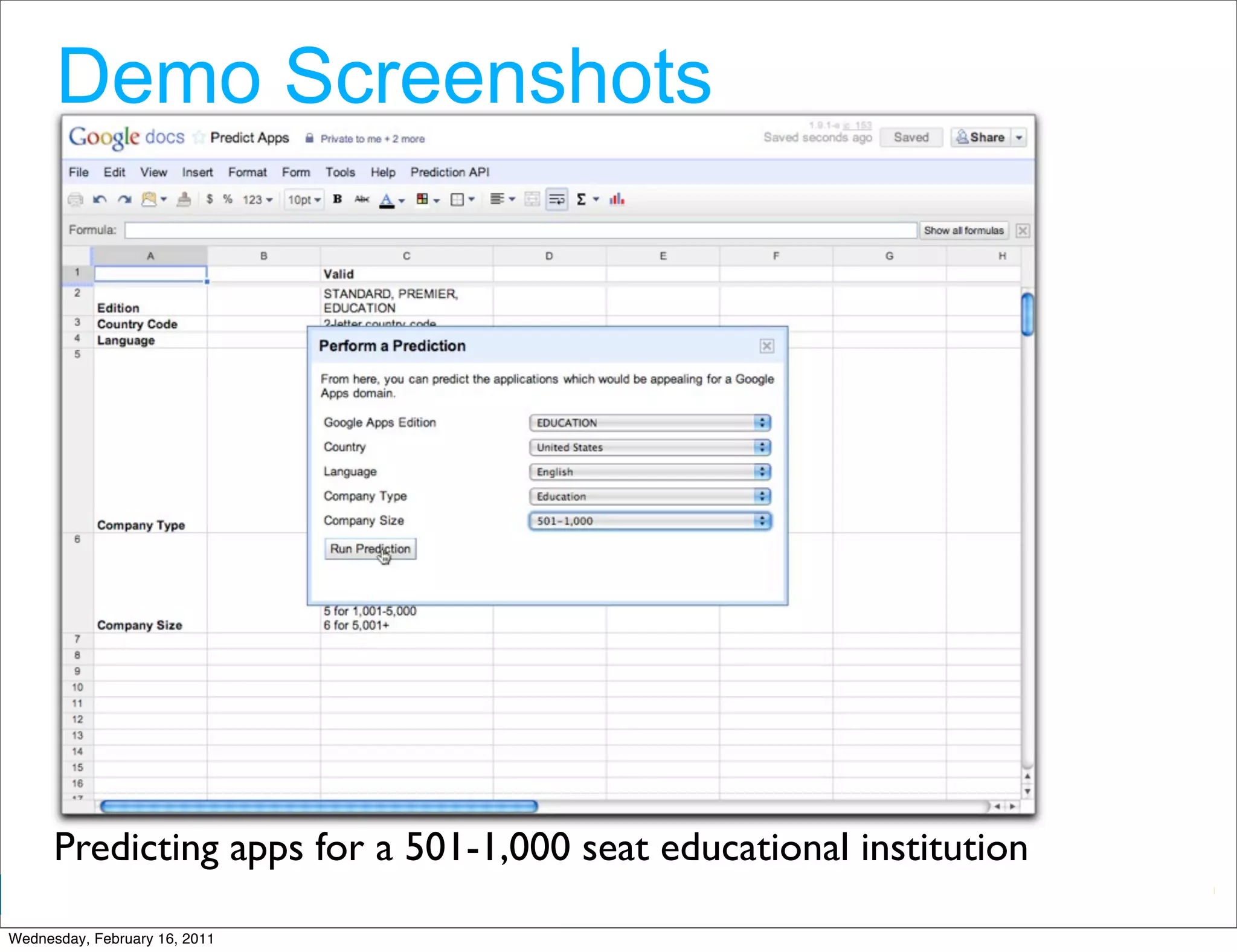The height and width of the screenshot is (952, 1237).
Task: Click the Google docs logo
Action: 126,137
